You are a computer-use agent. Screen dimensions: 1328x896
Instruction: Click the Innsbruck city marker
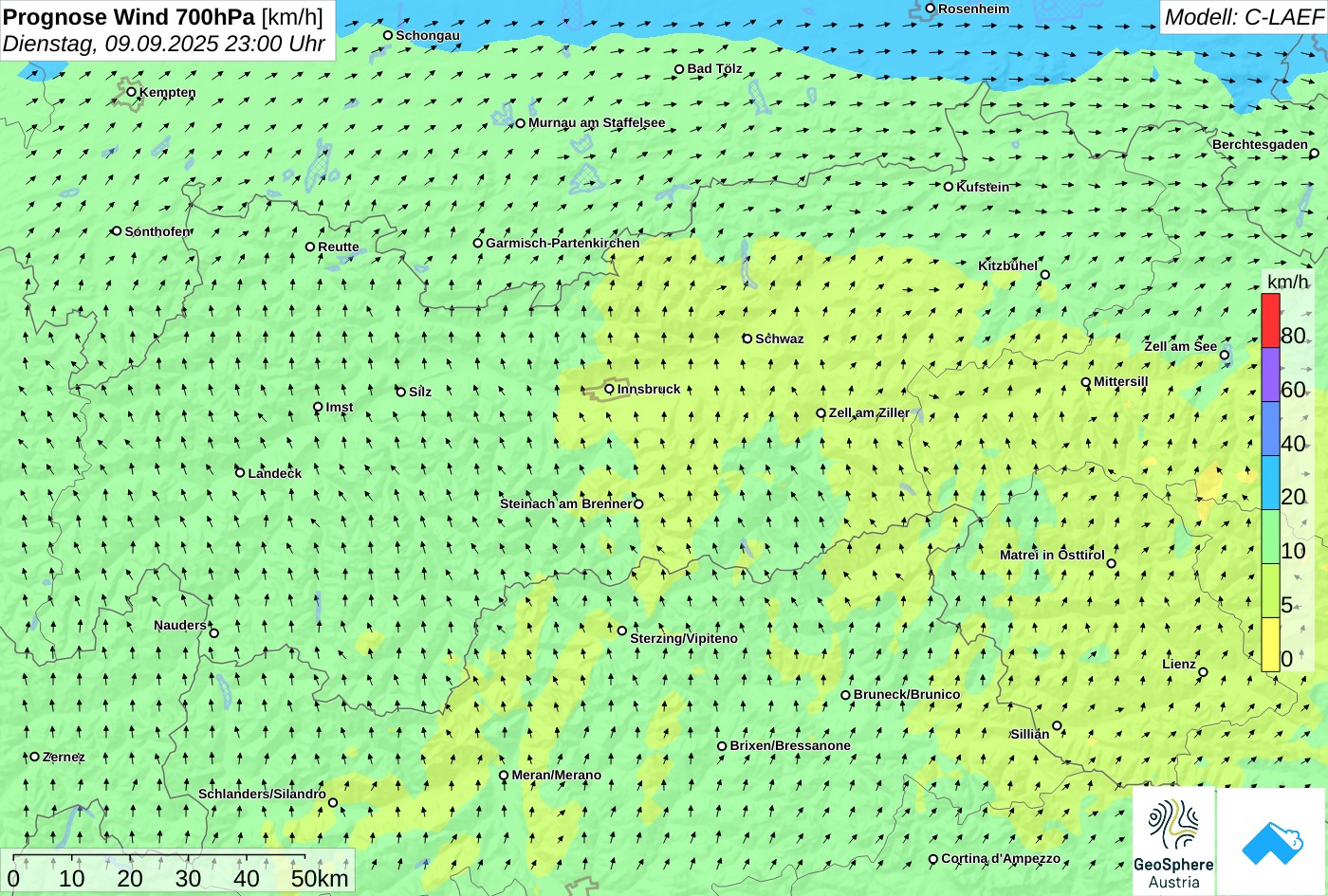click(610, 389)
